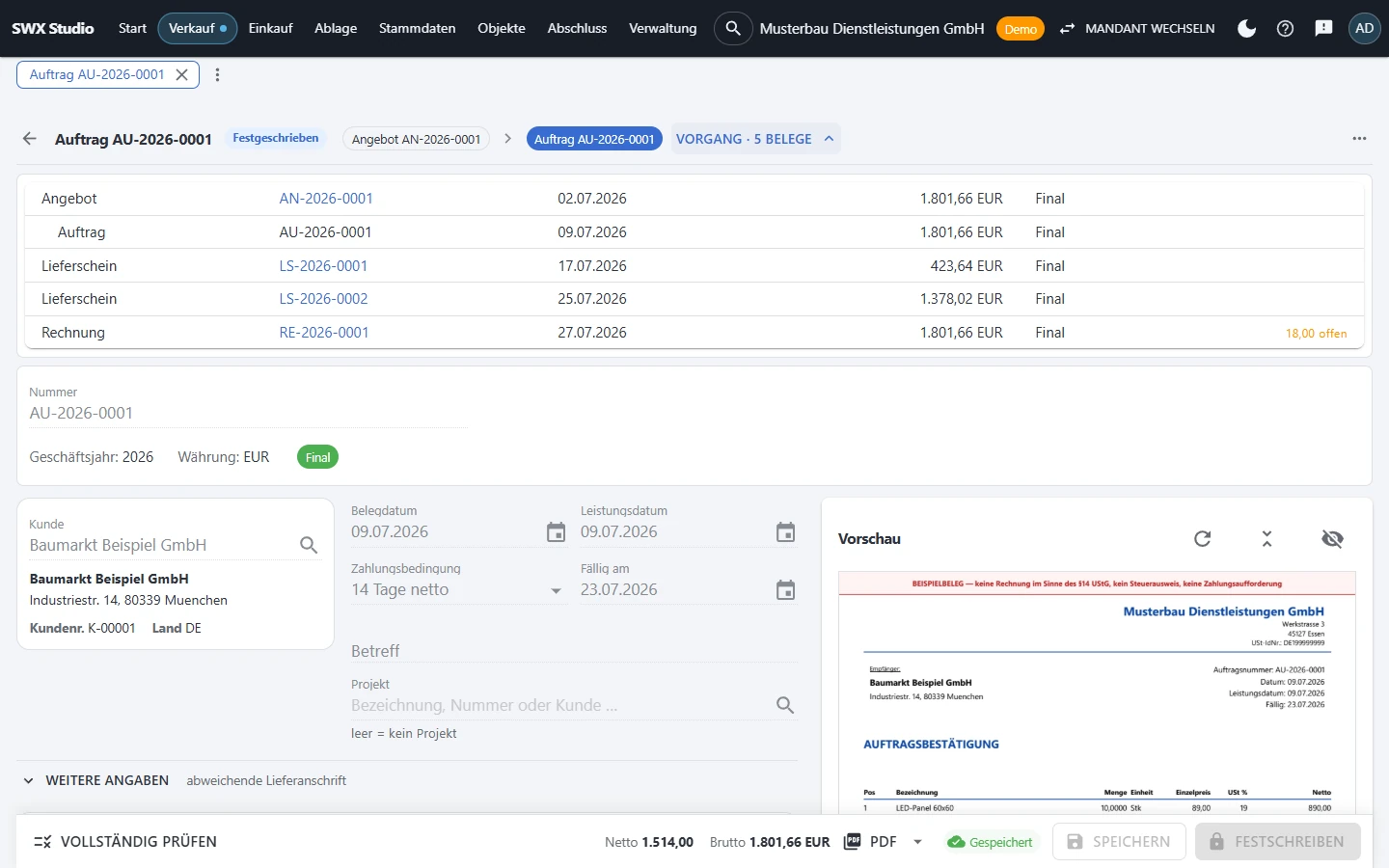Open the help question mark icon
The image size is (1389, 868).
point(1285,29)
